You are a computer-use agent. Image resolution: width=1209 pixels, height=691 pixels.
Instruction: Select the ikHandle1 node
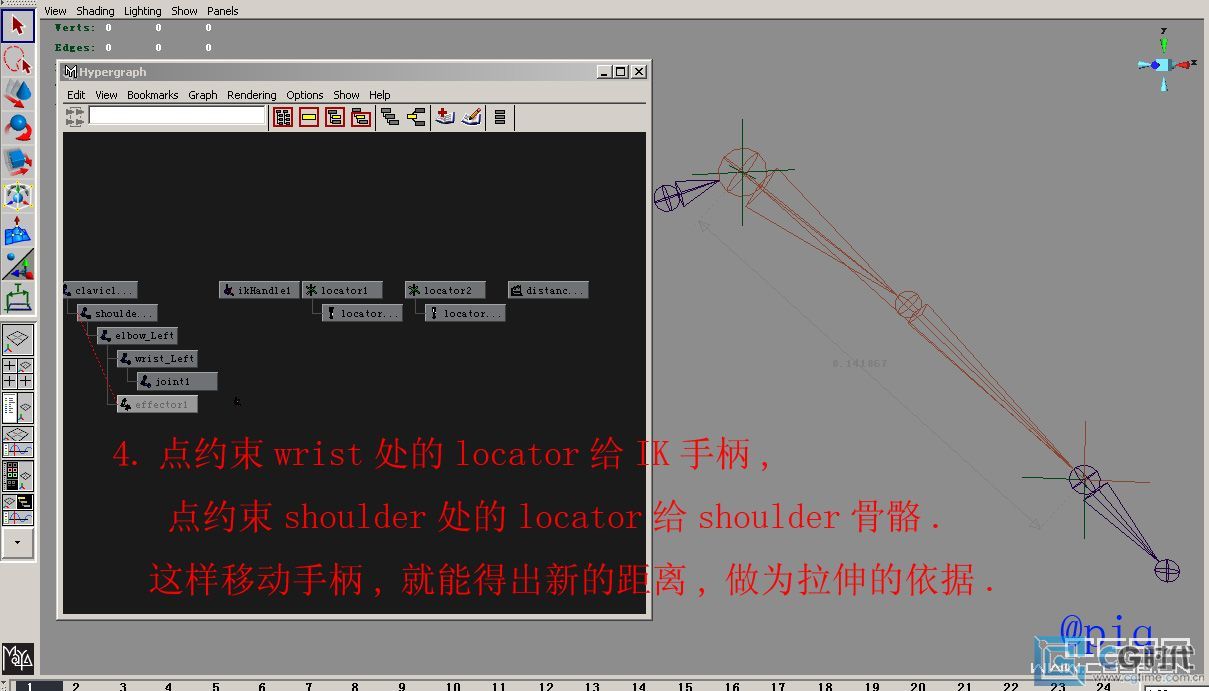tap(259, 290)
